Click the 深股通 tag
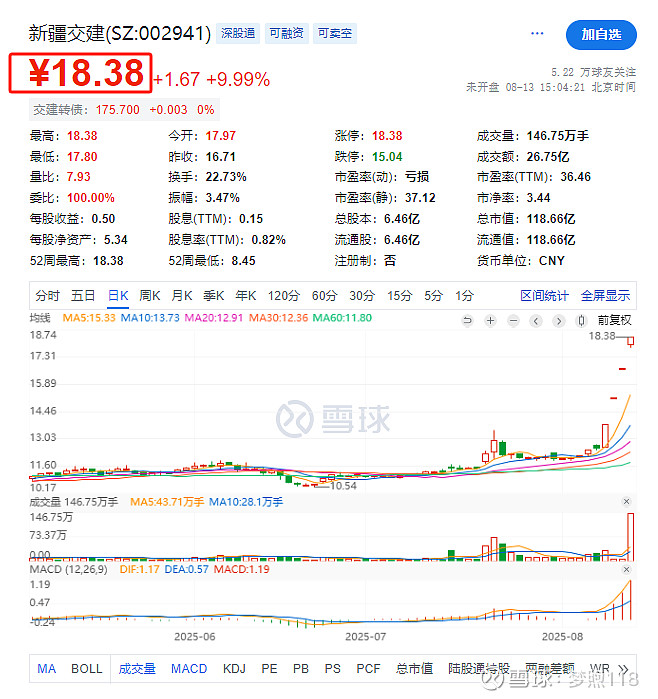The height and width of the screenshot is (699, 658). click(238, 33)
